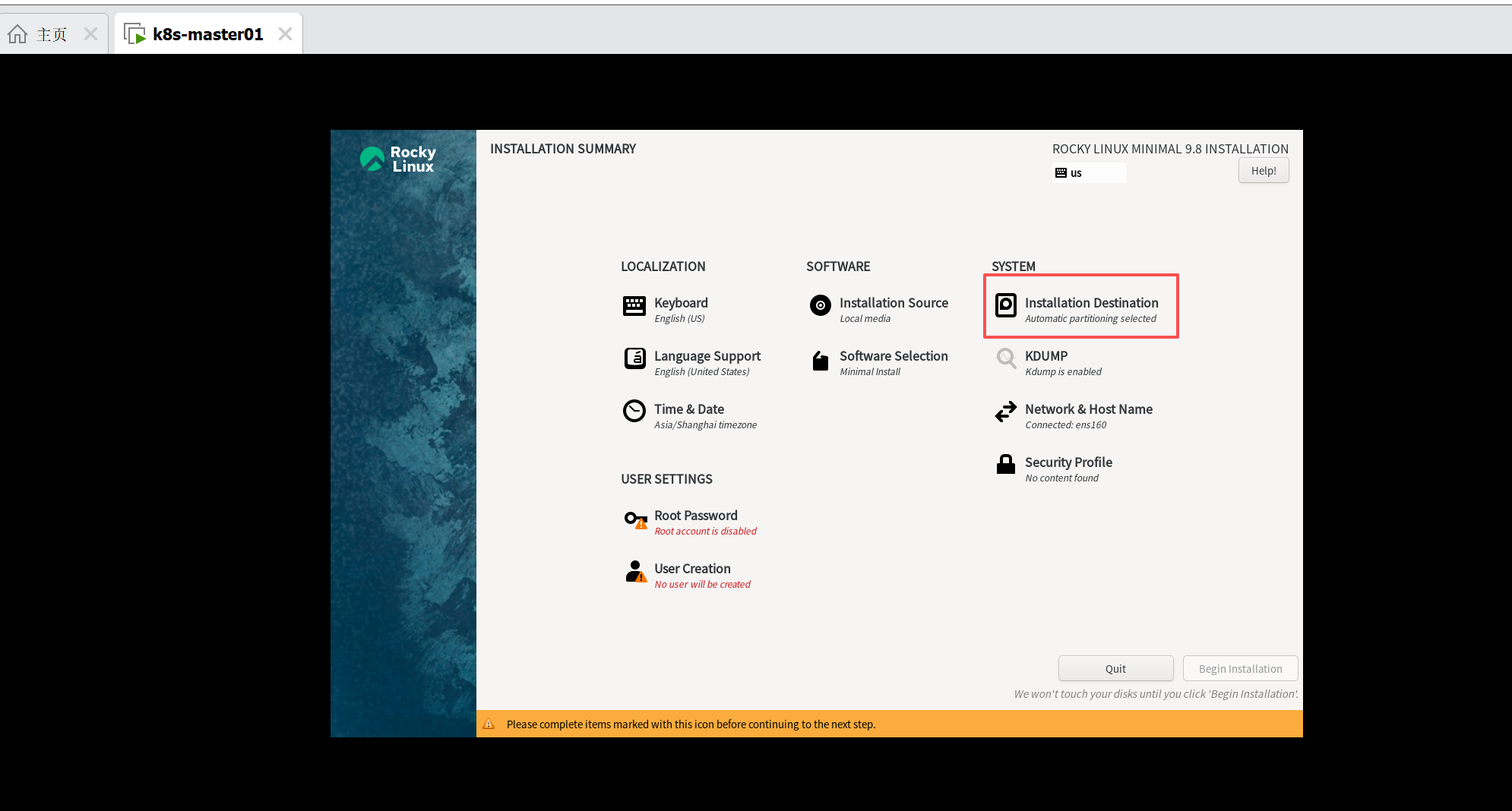Click 'English (United States)' text
This screenshot has height=811, width=1512.
[701, 372]
